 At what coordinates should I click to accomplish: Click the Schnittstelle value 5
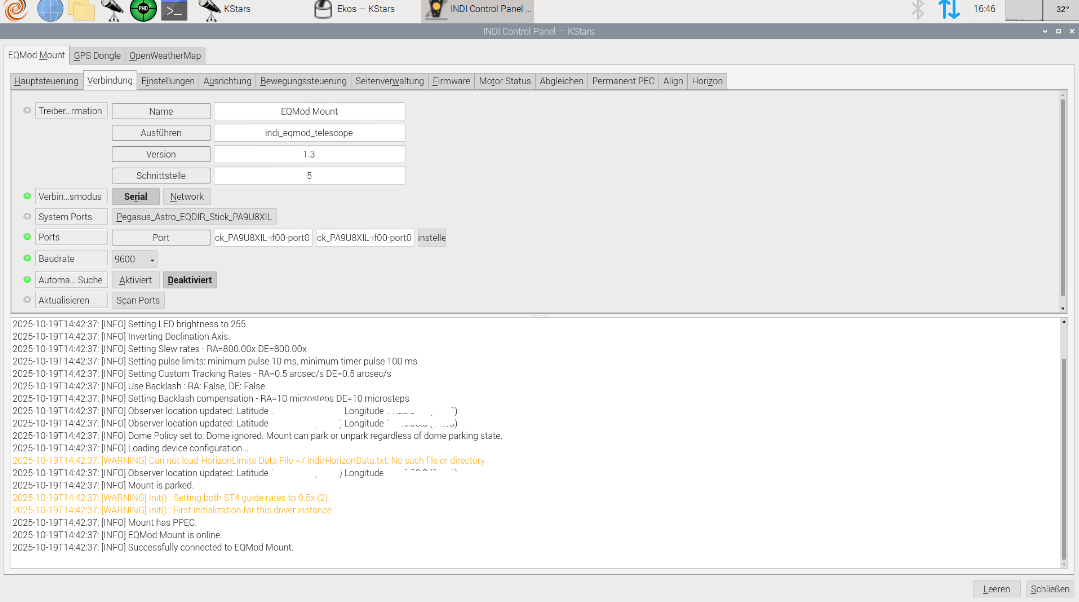click(x=310, y=175)
